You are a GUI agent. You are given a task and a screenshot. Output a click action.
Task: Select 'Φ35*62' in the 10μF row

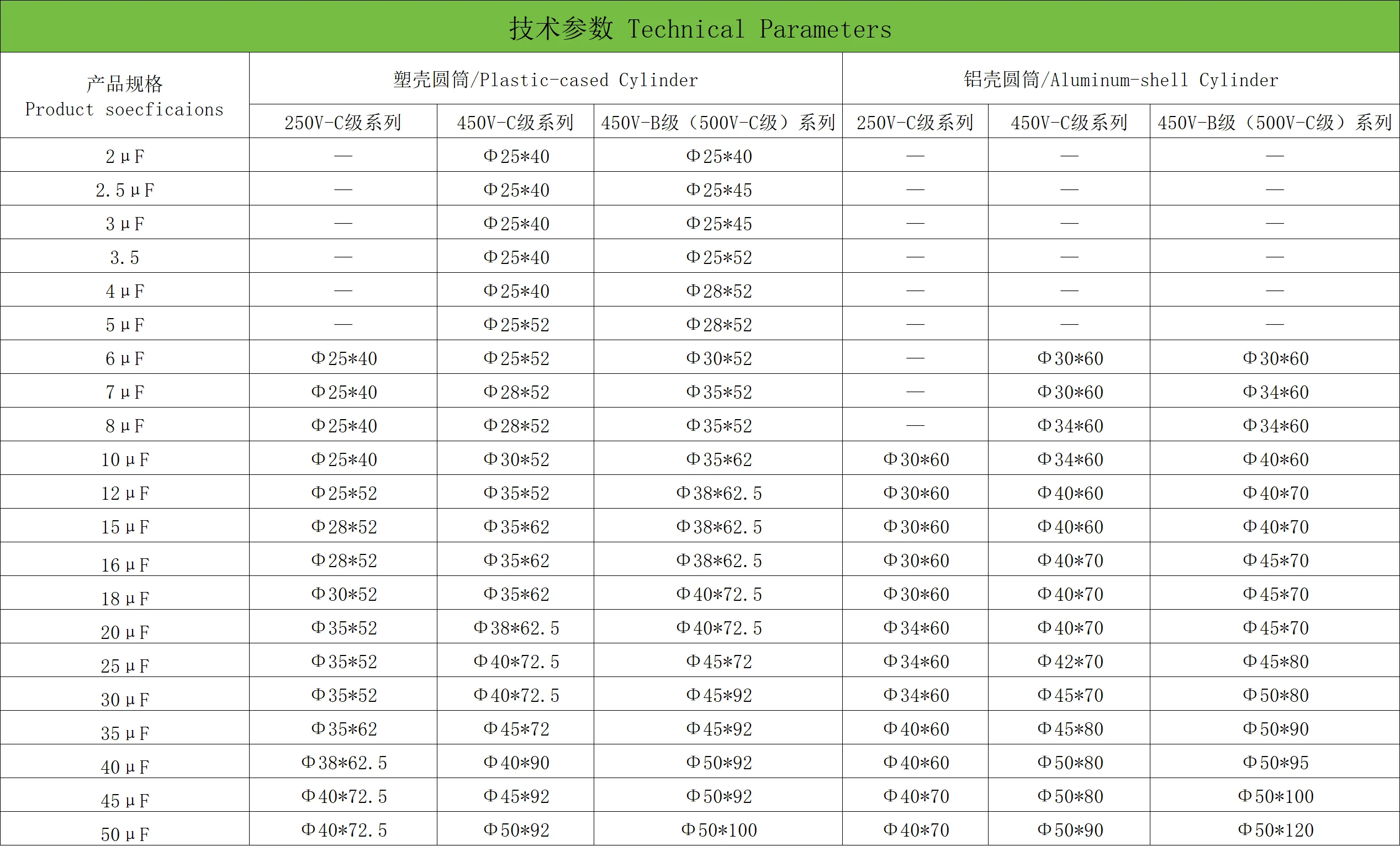[719, 459]
